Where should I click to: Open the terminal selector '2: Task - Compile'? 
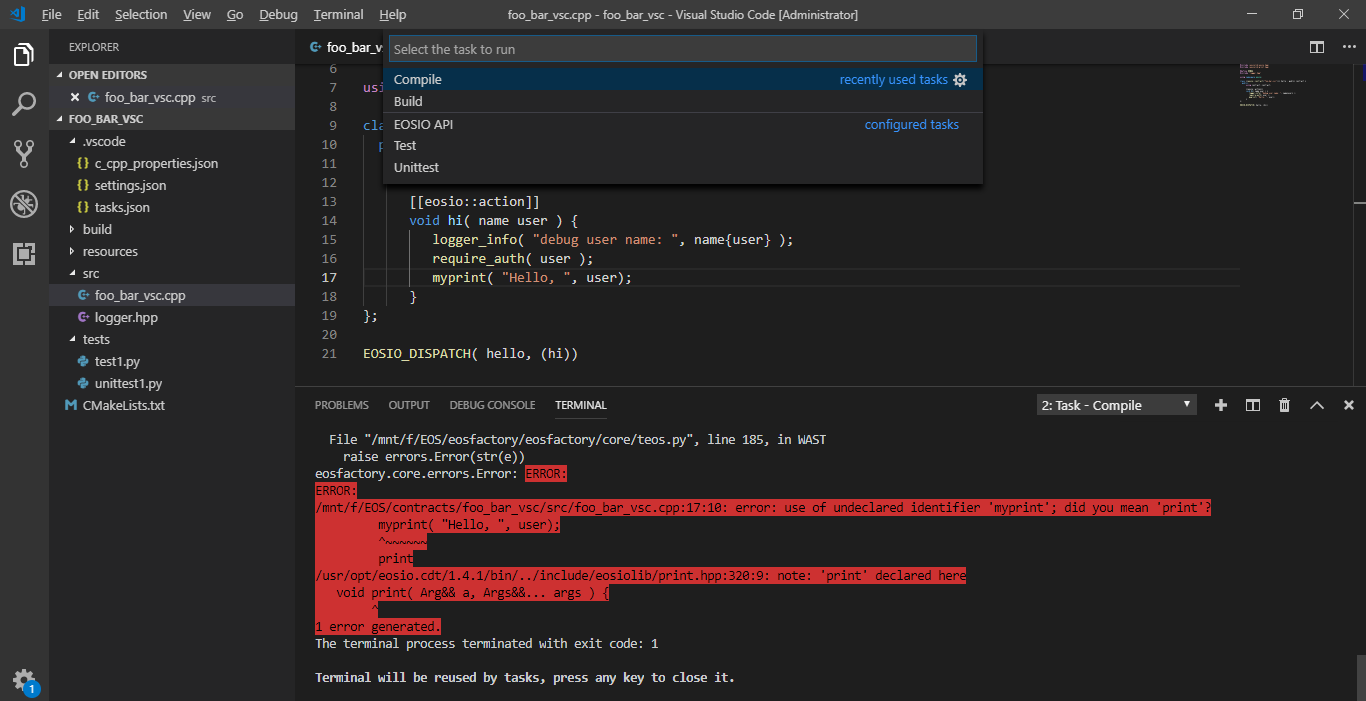point(1117,405)
